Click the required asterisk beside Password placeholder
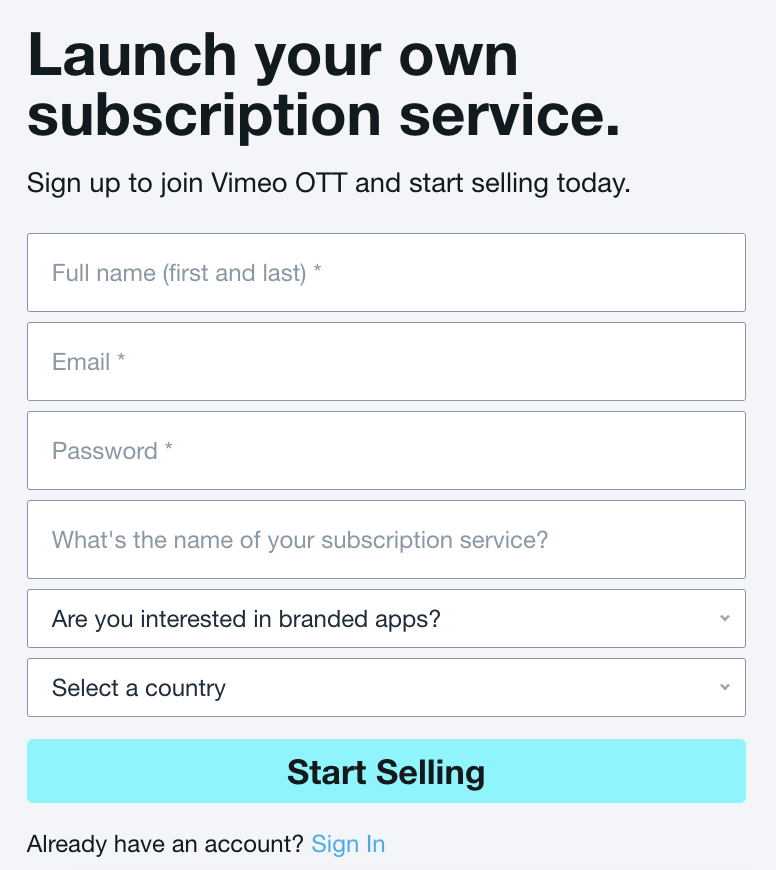776x870 pixels. 169,450
